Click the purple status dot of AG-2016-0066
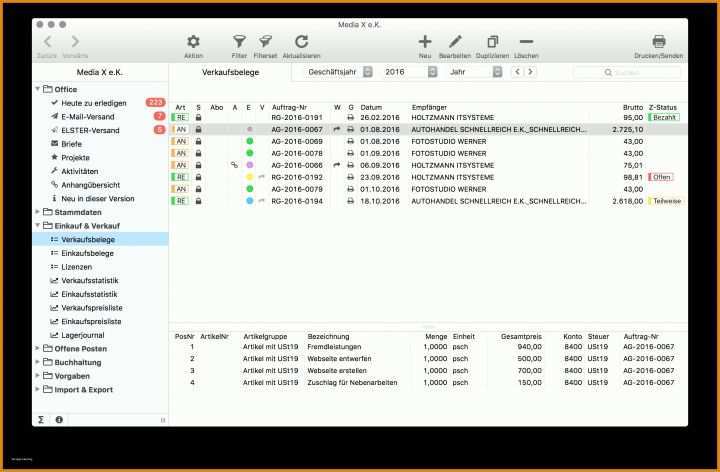The height and width of the screenshot is (472, 720). pos(249,165)
